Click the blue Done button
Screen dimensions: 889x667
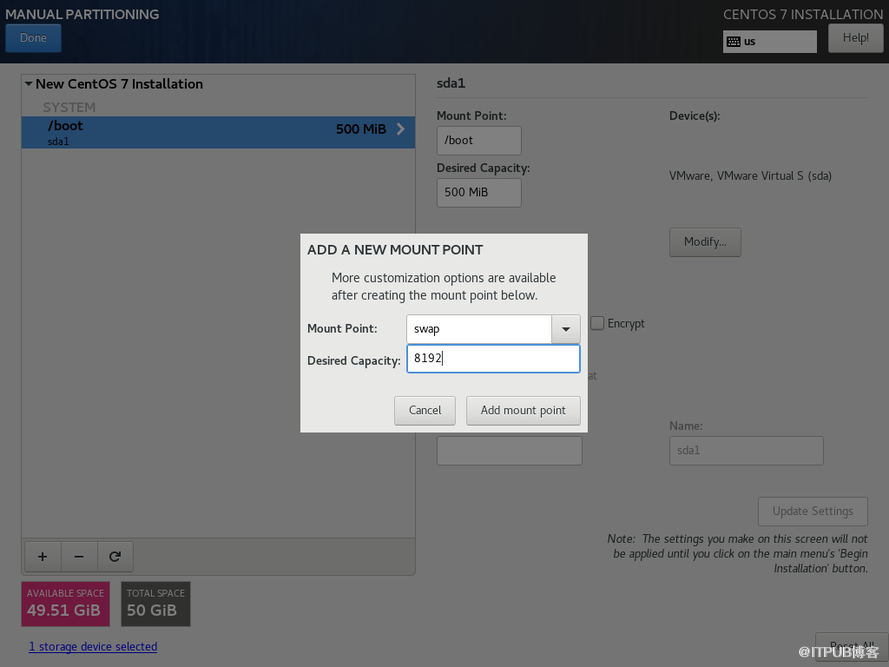click(x=33, y=38)
